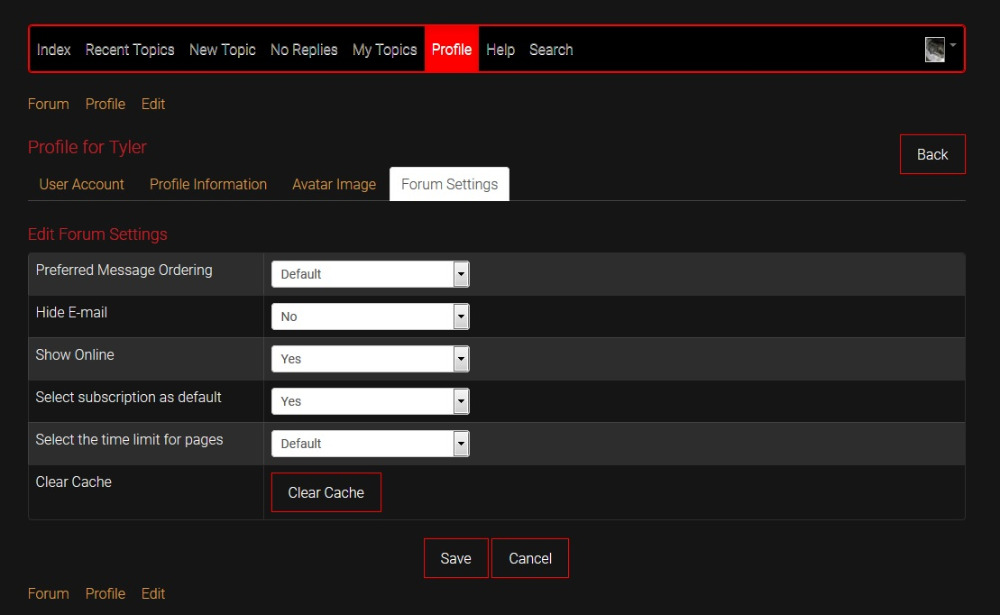
Task: Click the user avatar icon in navbar
Action: click(935, 50)
